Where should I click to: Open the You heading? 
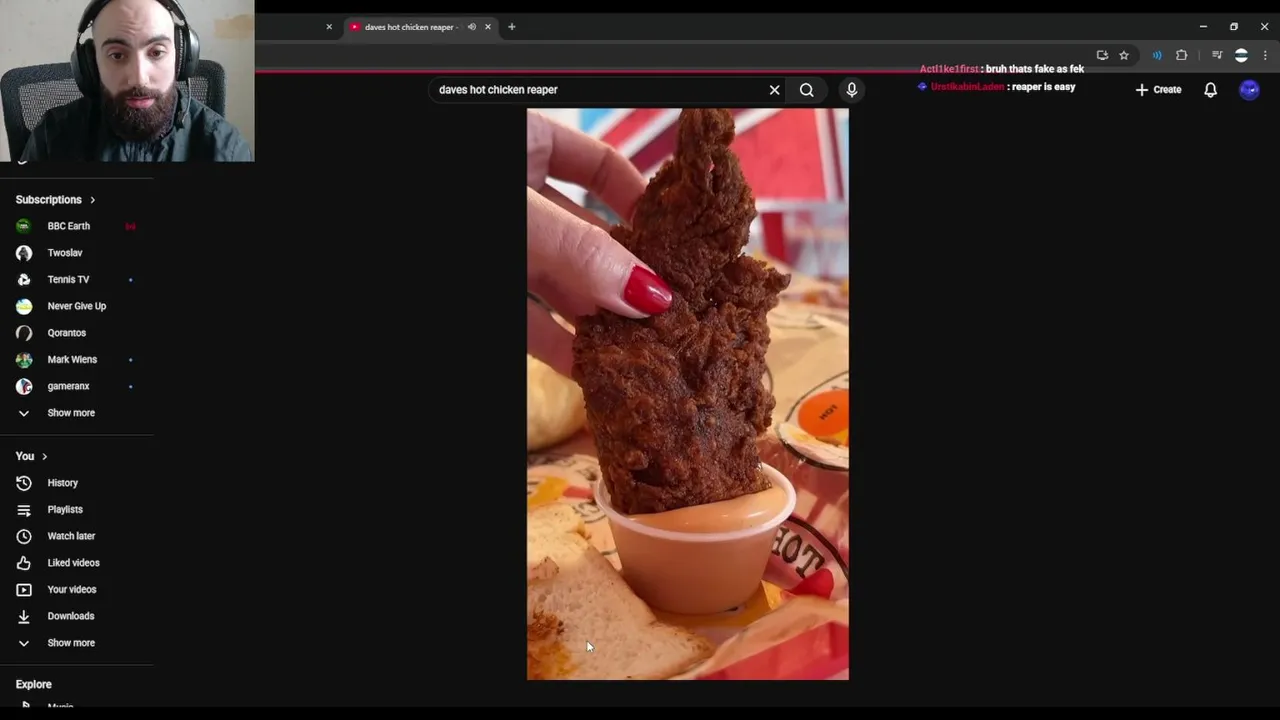(25, 457)
